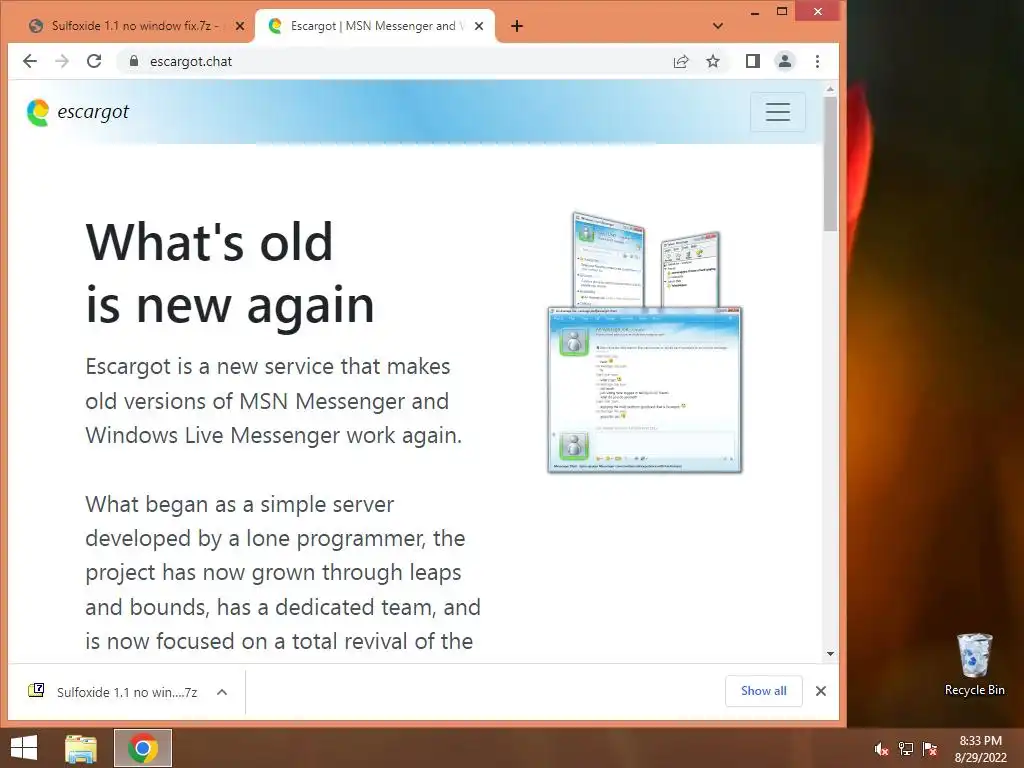Click Show all downloads

tap(763, 691)
